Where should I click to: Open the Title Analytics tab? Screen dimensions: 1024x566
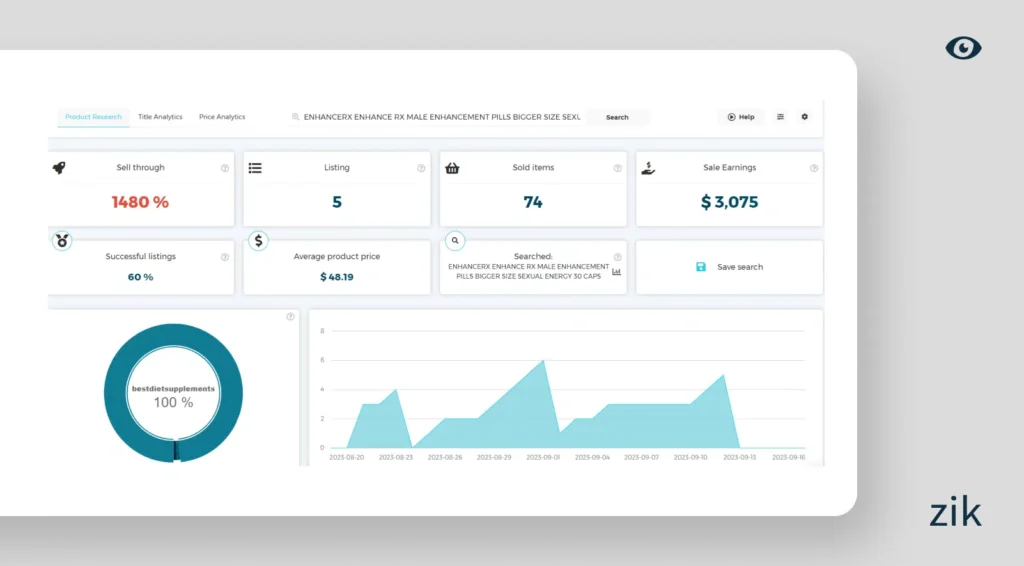click(x=160, y=117)
